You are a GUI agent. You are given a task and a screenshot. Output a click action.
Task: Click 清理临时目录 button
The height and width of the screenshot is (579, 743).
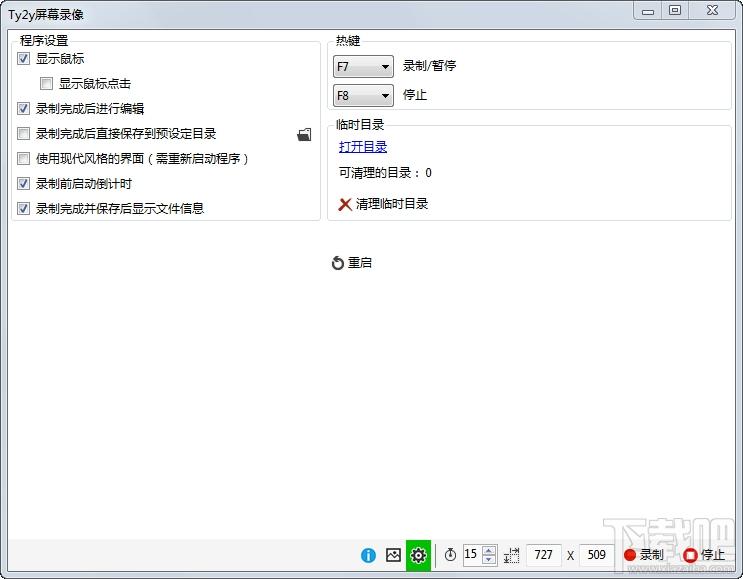[x=383, y=204]
